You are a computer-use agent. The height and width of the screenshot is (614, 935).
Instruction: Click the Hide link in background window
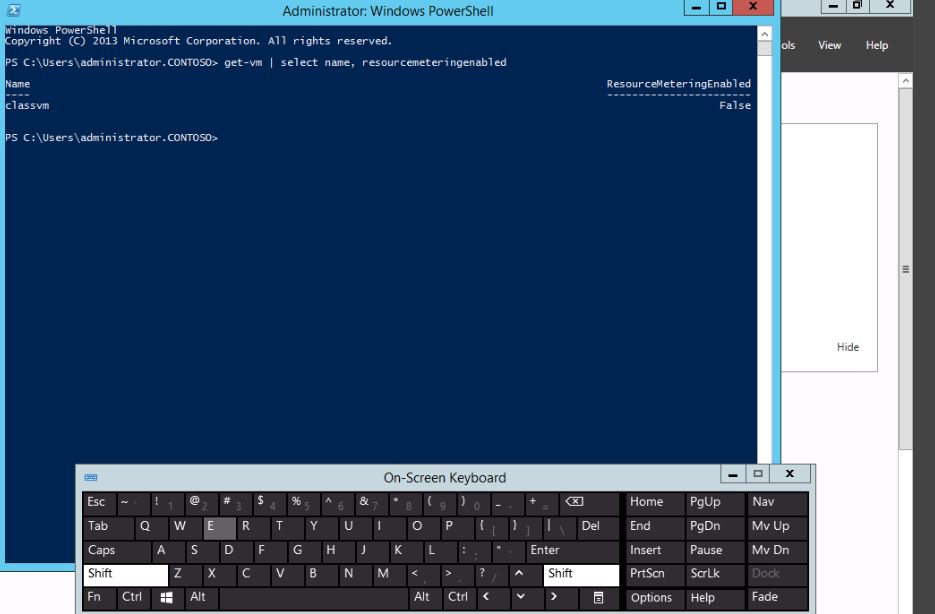[x=847, y=347]
